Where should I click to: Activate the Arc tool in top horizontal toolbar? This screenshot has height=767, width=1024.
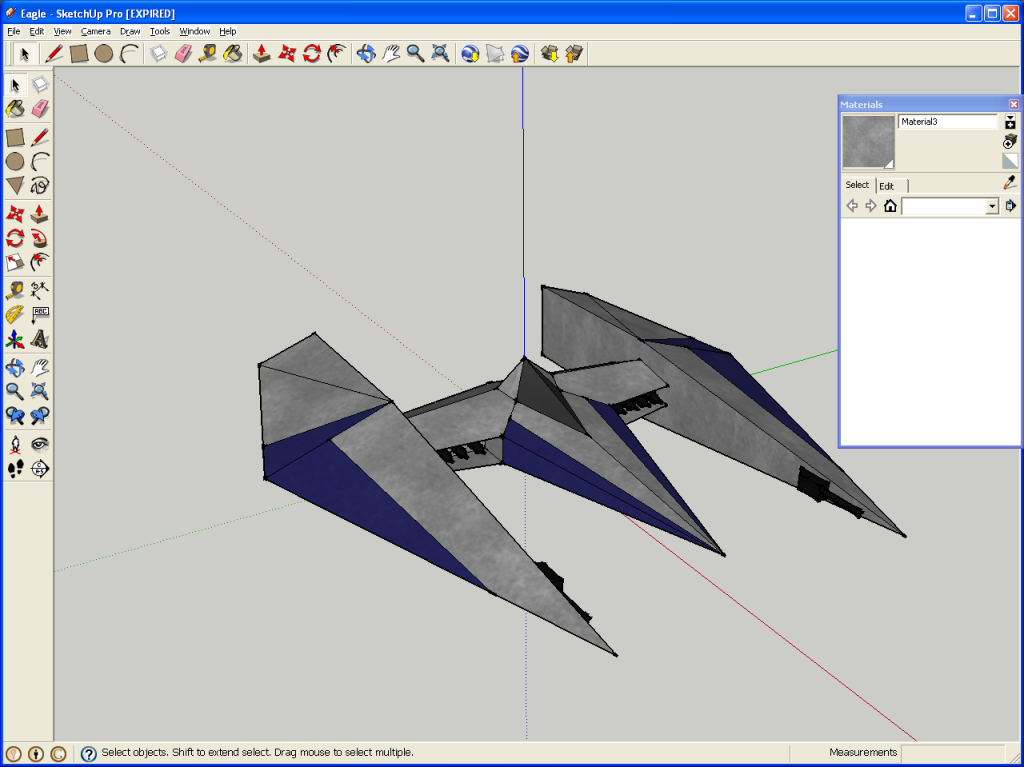129,54
